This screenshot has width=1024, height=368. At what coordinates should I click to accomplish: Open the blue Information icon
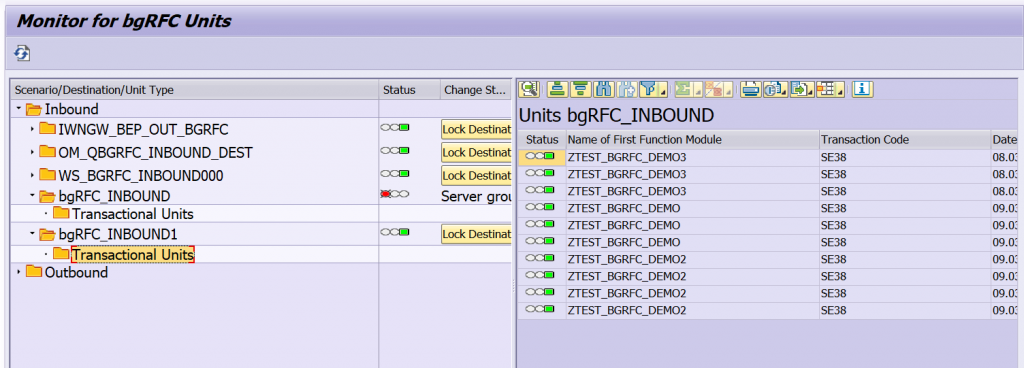pyautogui.click(x=863, y=89)
